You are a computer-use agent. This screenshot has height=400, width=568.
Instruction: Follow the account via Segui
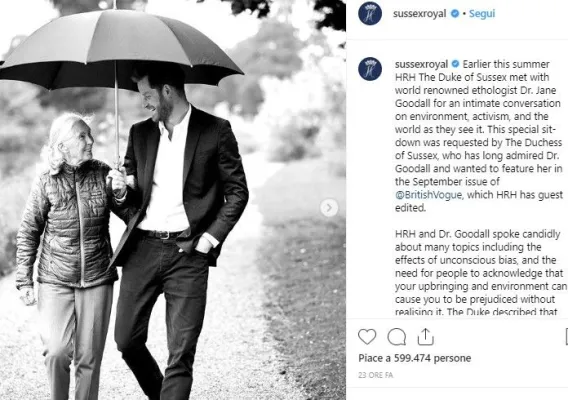(482, 14)
